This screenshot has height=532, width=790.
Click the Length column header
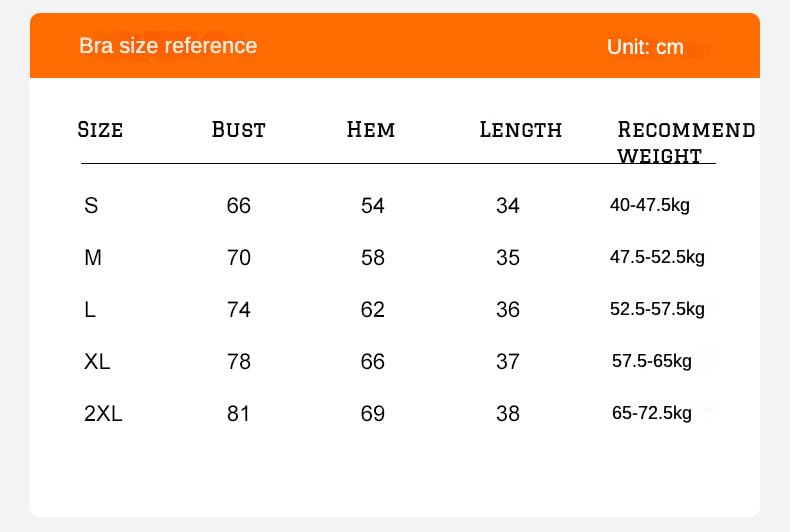pos(521,130)
